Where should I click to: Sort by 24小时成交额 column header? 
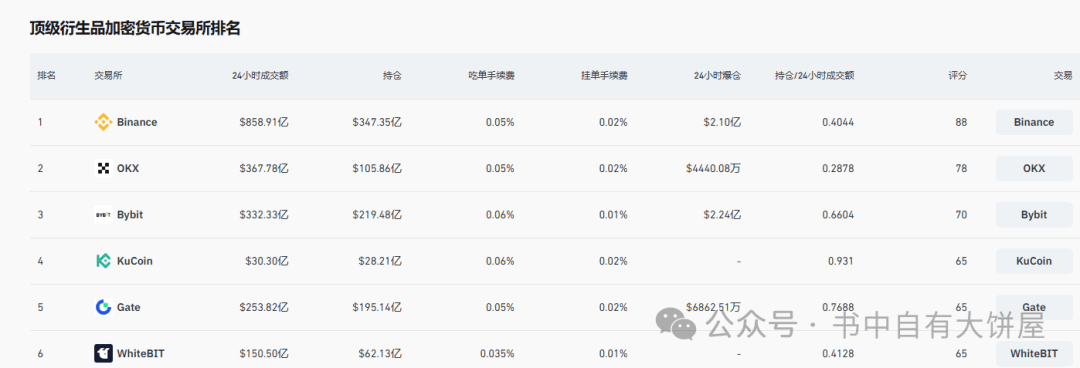point(260,76)
